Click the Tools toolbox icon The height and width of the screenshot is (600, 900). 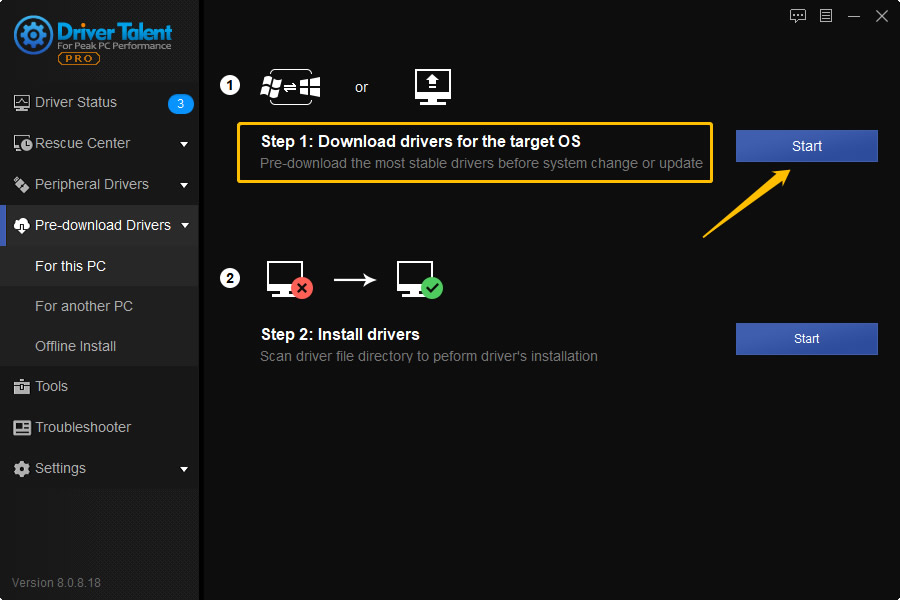point(22,387)
